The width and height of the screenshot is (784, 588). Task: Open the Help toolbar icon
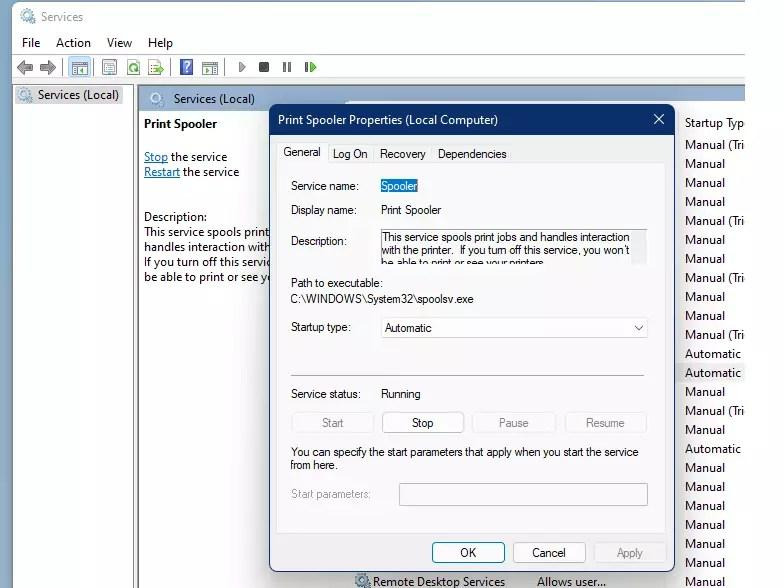click(x=186, y=67)
